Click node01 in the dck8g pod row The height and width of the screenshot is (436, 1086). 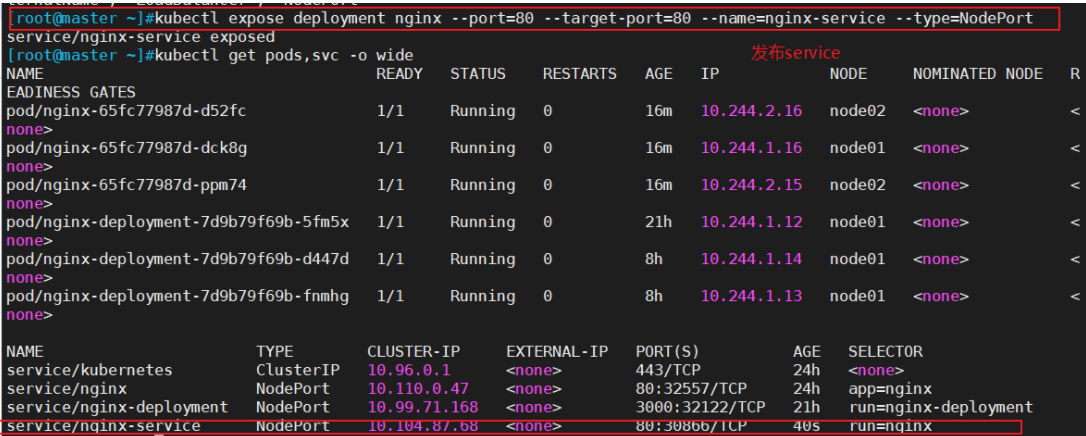(x=857, y=148)
